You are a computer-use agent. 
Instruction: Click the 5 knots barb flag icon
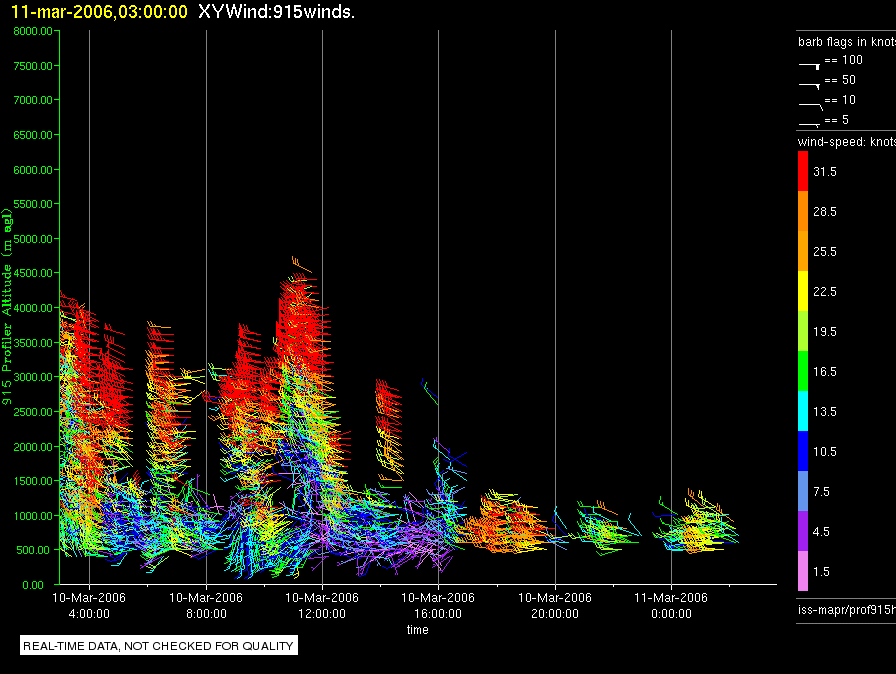click(x=809, y=123)
